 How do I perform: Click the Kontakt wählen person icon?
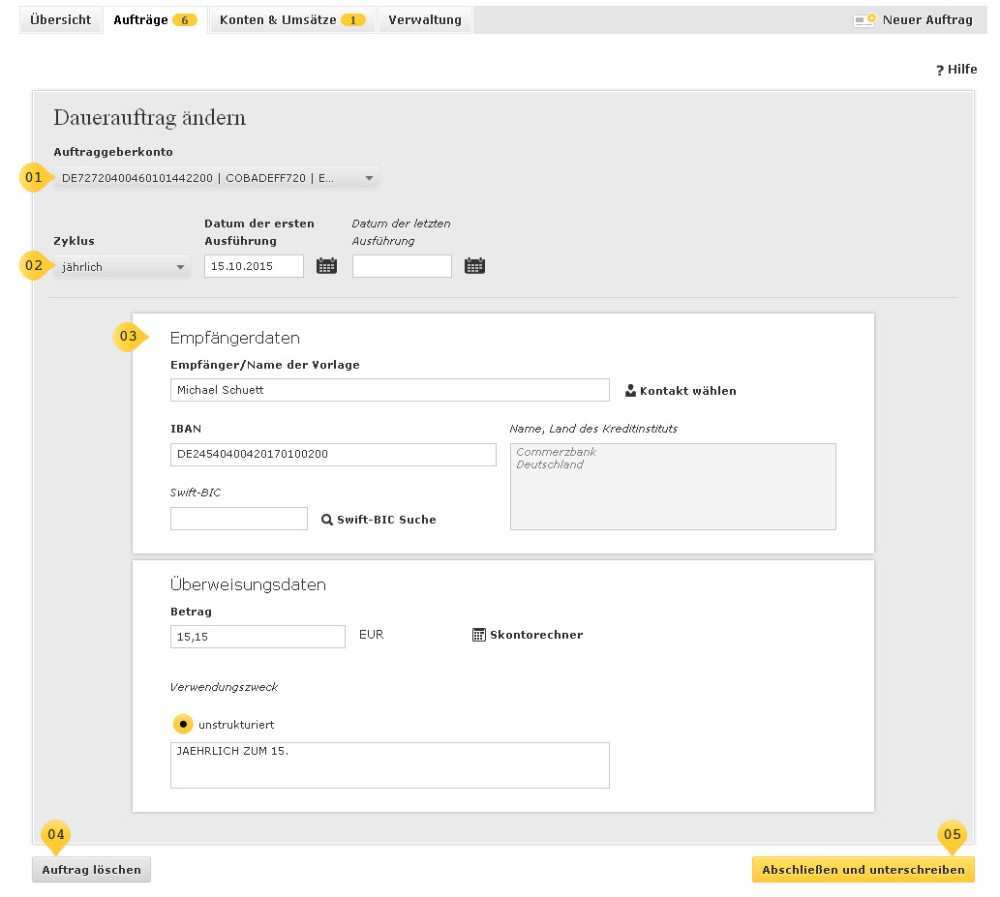click(630, 390)
